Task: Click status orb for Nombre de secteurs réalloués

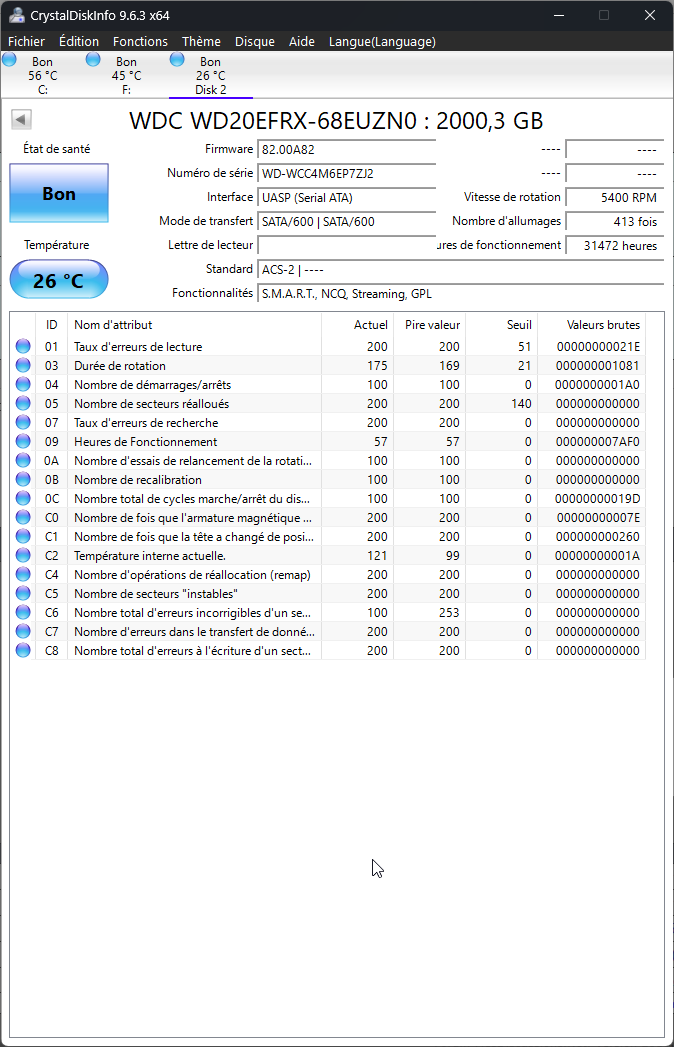Action: (22, 404)
